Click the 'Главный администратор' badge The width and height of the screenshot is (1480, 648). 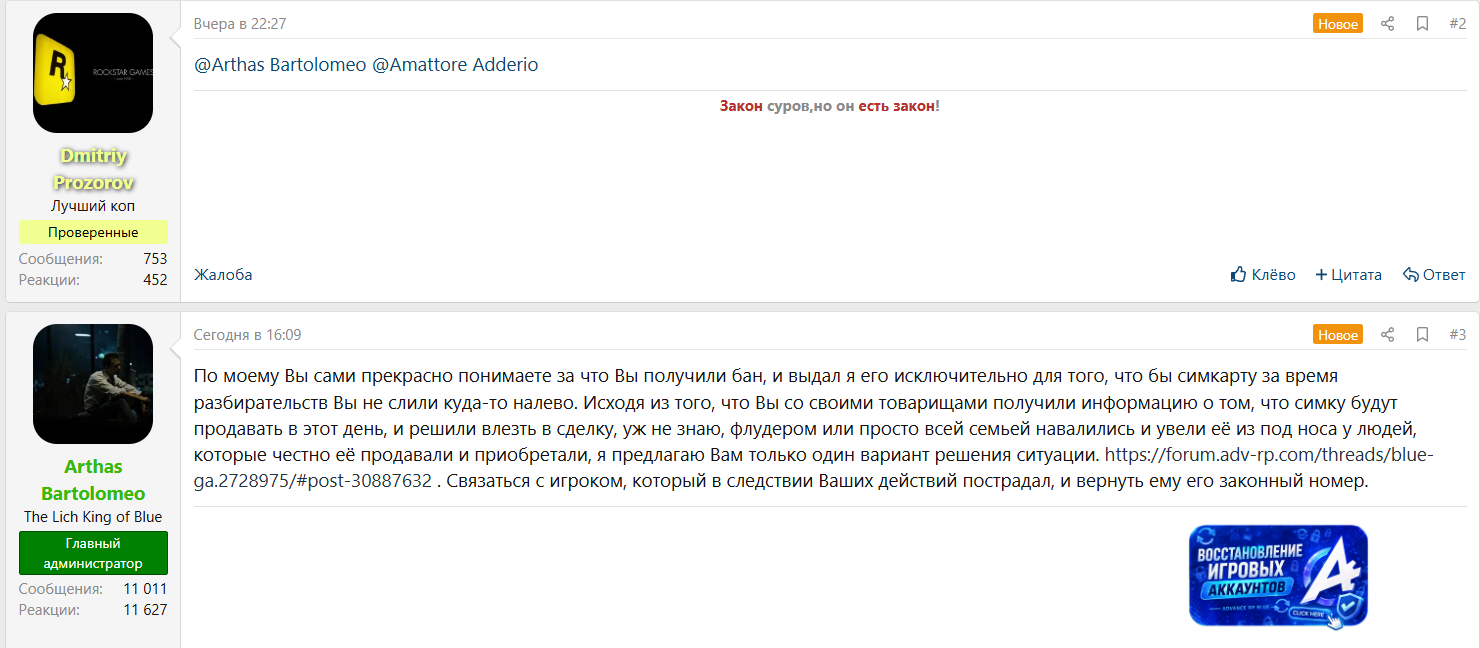93,553
